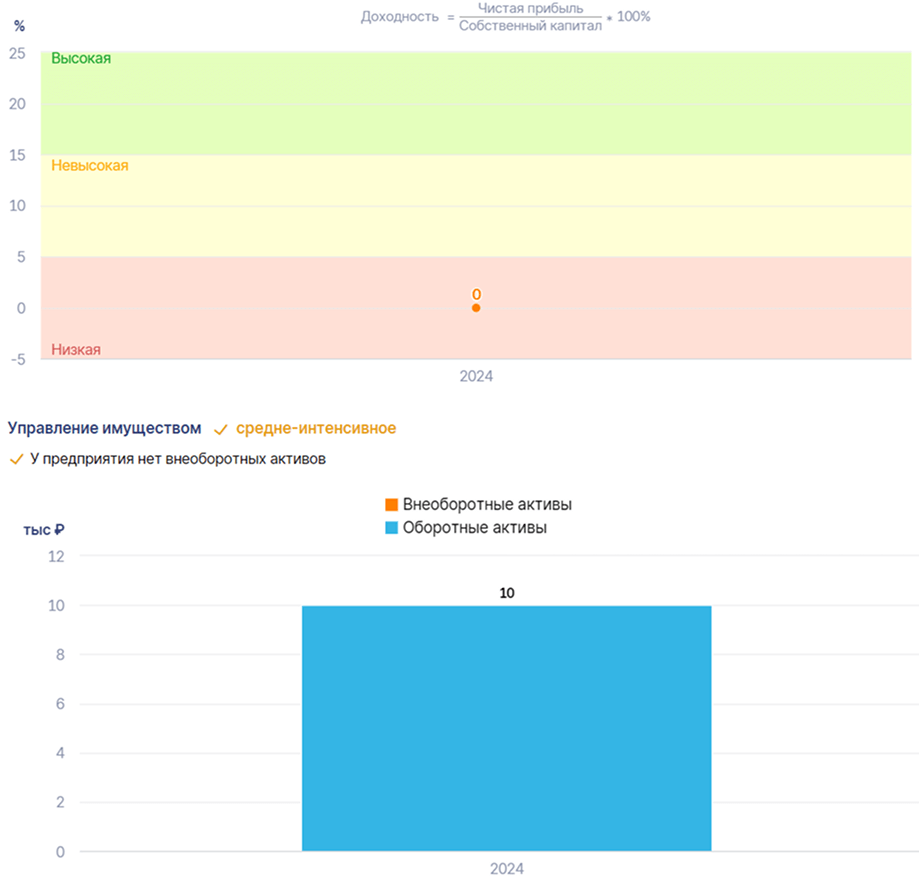Viewport: 919px width, 887px height.
Task: Click the word "Доходность" in the formula
Action: [400, 17]
